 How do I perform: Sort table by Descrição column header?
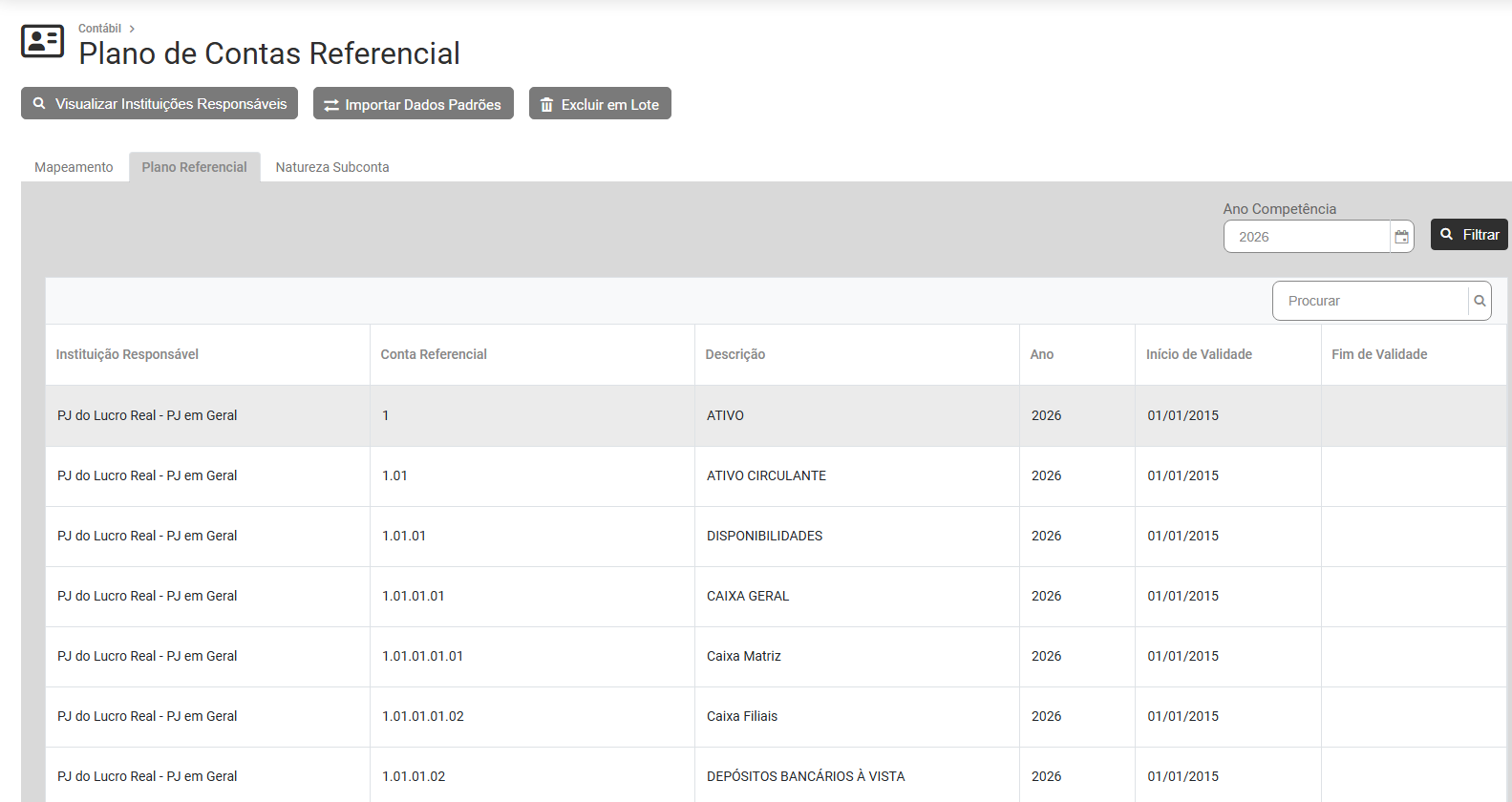click(735, 354)
